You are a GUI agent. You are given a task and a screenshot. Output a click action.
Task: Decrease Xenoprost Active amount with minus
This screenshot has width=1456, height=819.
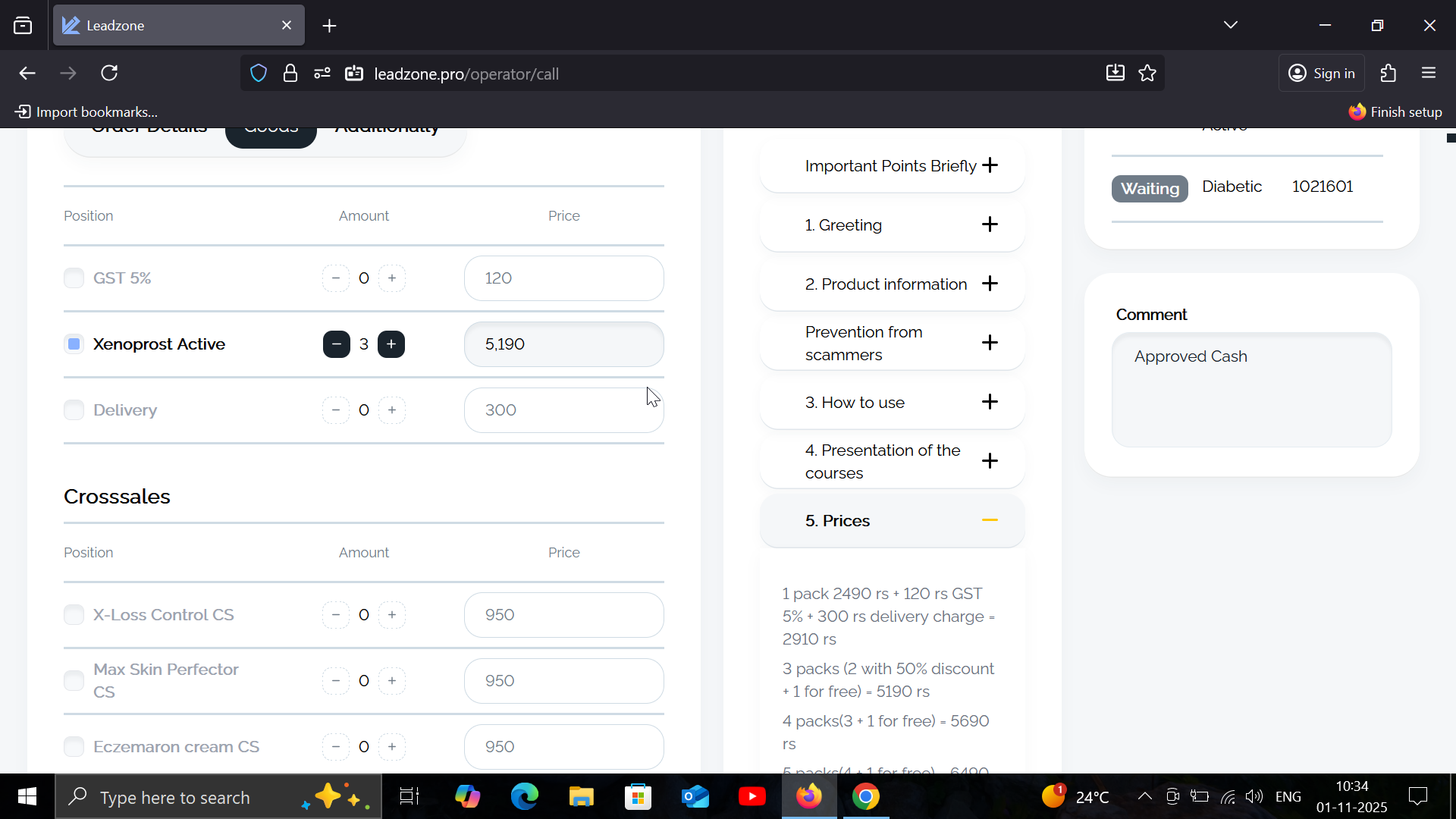[x=336, y=344]
